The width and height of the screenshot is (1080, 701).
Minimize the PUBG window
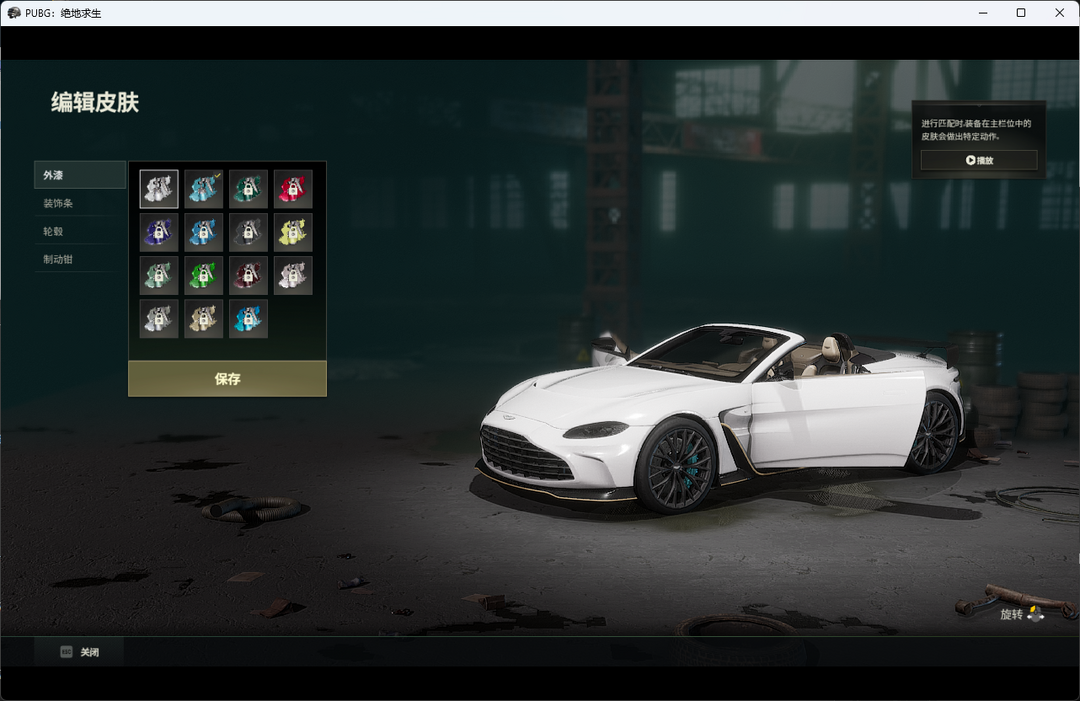point(983,13)
